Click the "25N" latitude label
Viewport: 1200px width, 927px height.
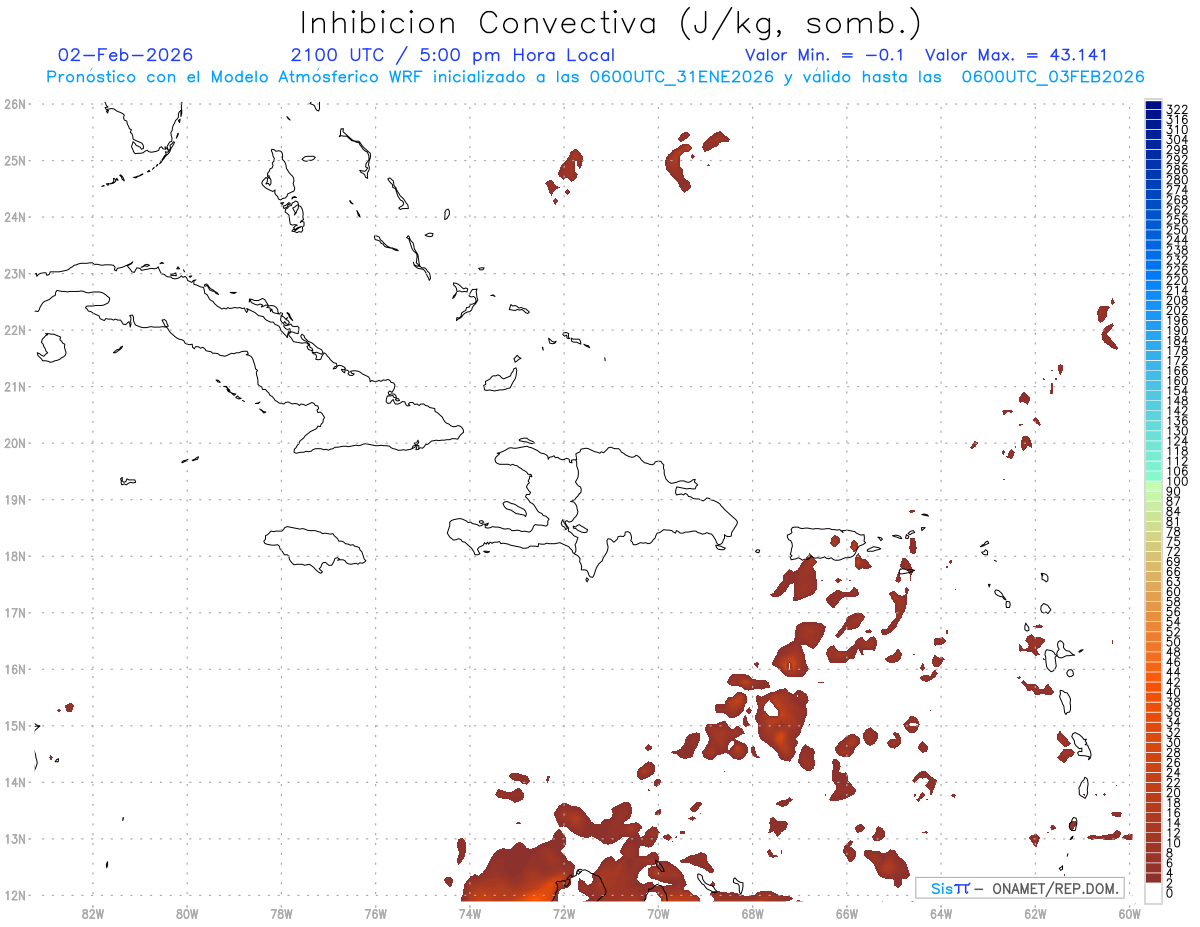14,160
